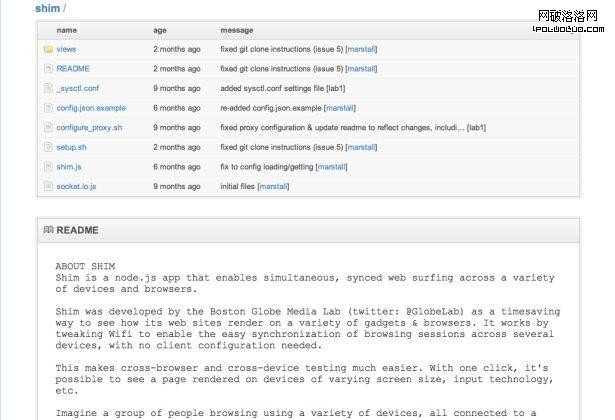Click the _sysctl.conf file icon

pos(47,88)
